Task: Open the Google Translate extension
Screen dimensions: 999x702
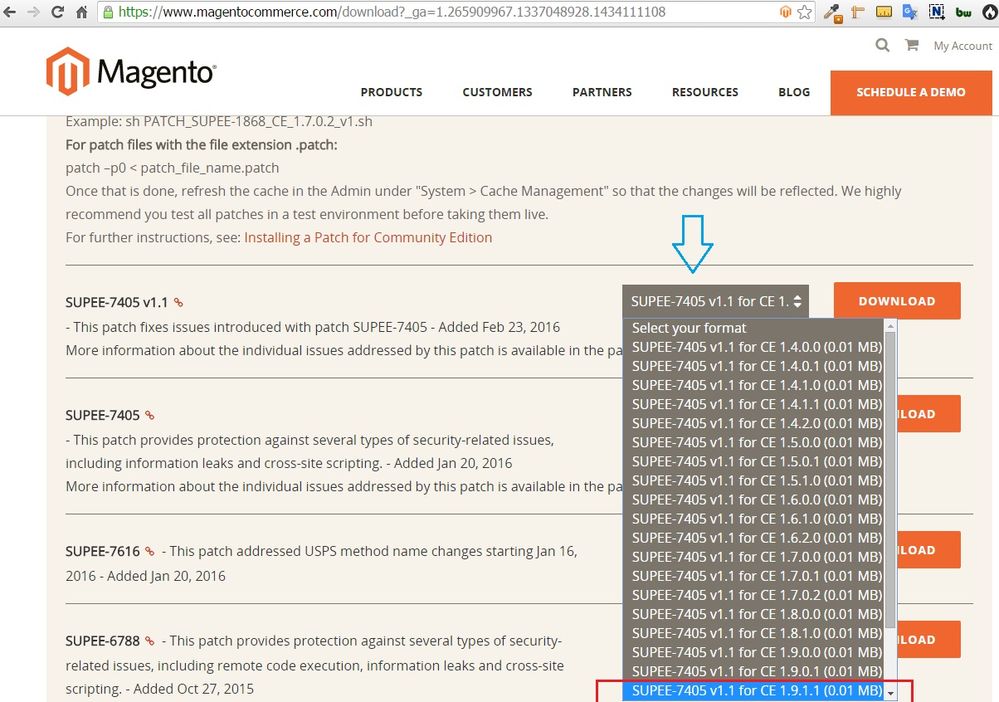Action: click(x=910, y=11)
